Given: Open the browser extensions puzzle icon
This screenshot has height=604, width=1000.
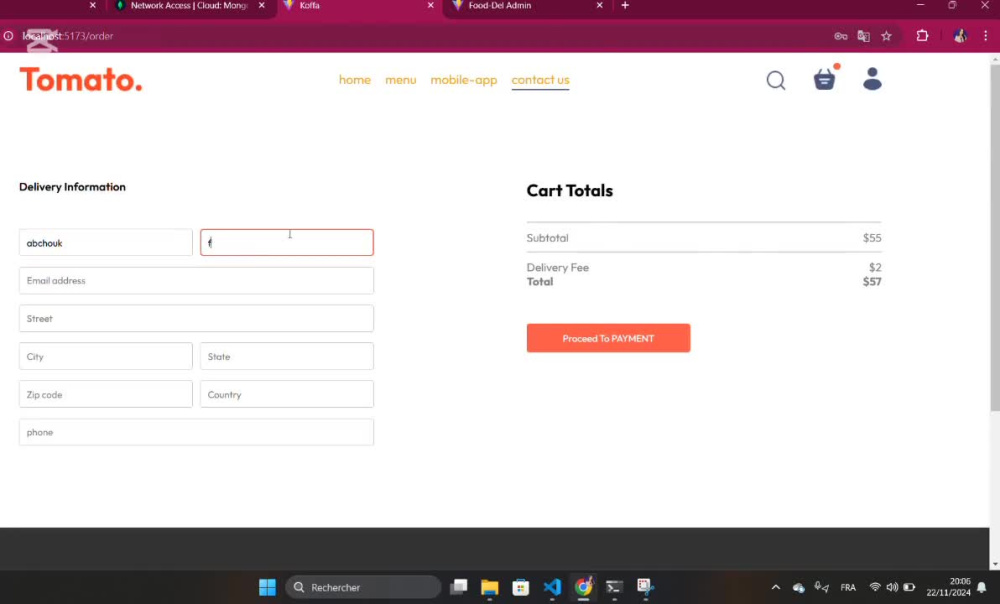Looking at the screenshot, I should [922, 36].
